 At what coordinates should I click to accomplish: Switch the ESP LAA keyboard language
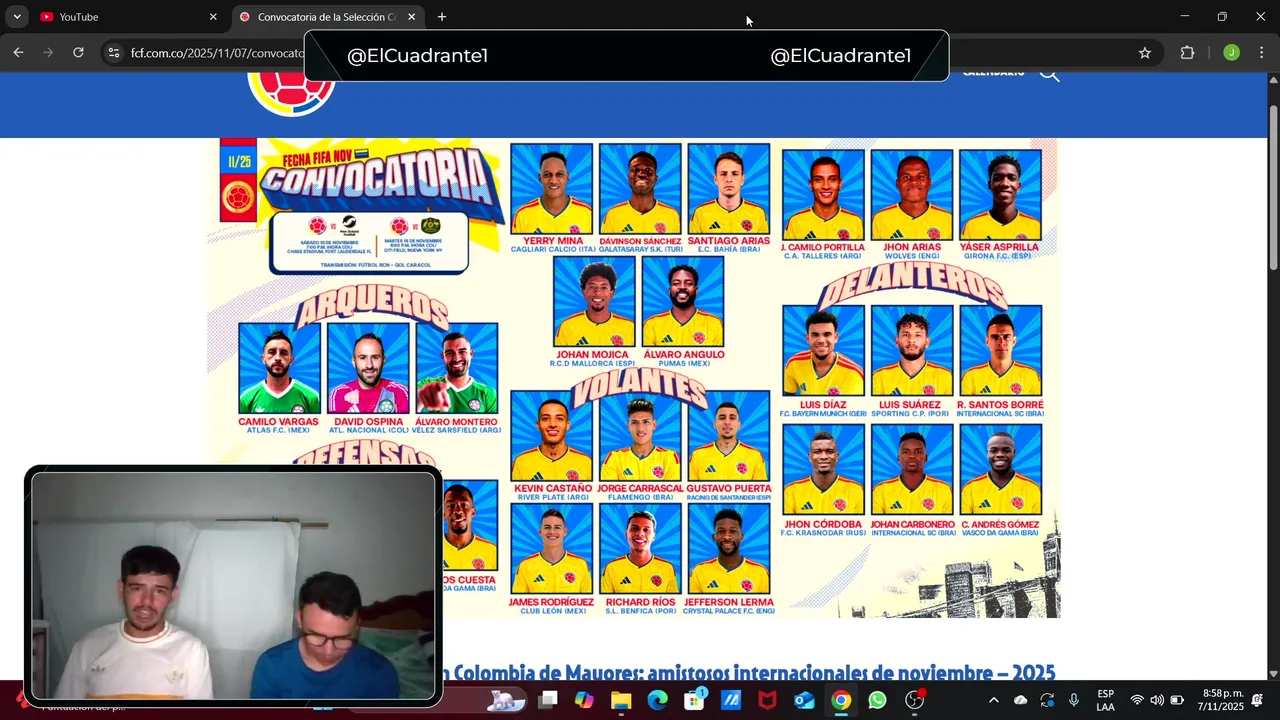click(x=1105, y=700)
